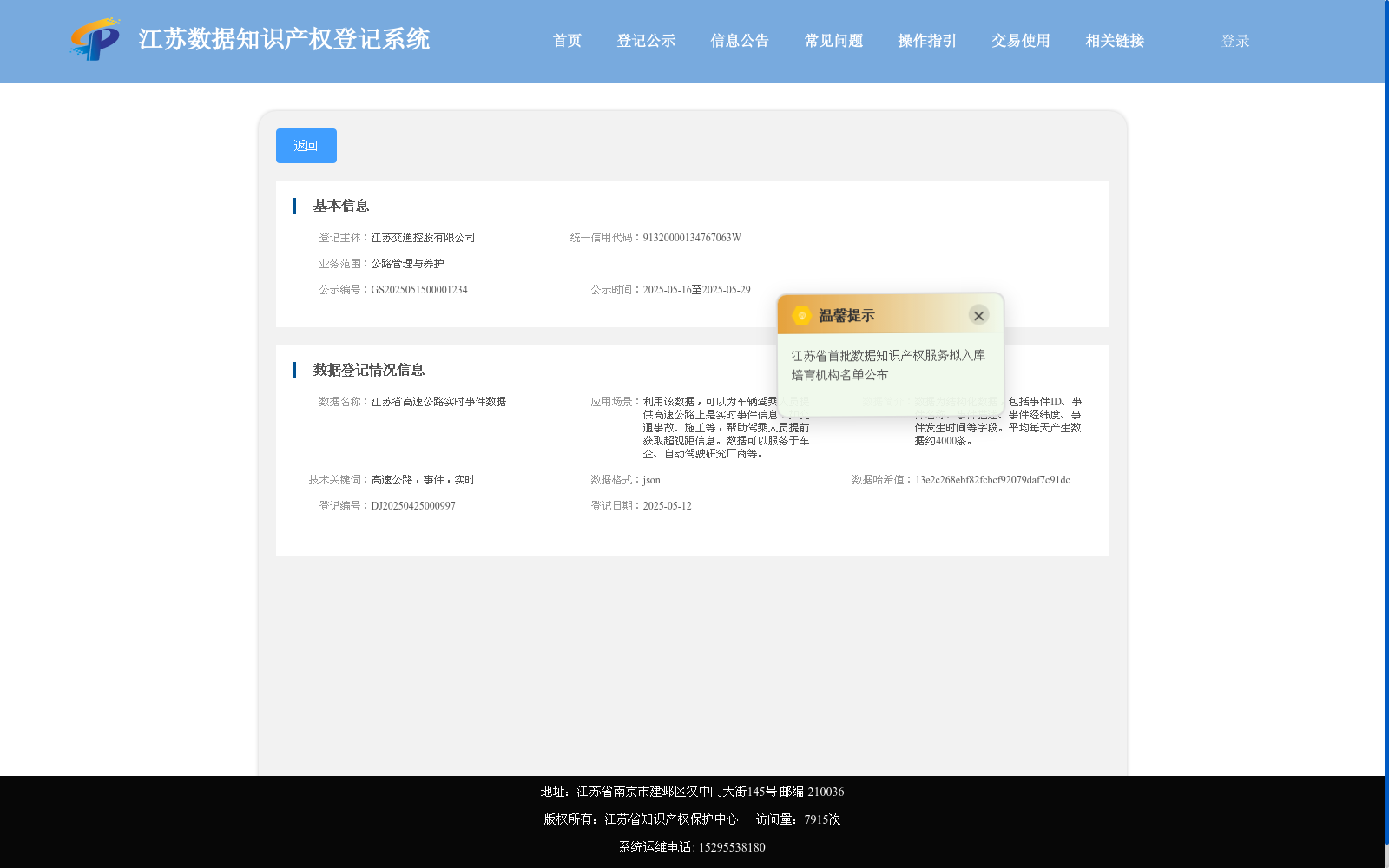Screen dimensions: 1389x868
Task: Open 常见问题 page
Action: [x=833, y=41]
